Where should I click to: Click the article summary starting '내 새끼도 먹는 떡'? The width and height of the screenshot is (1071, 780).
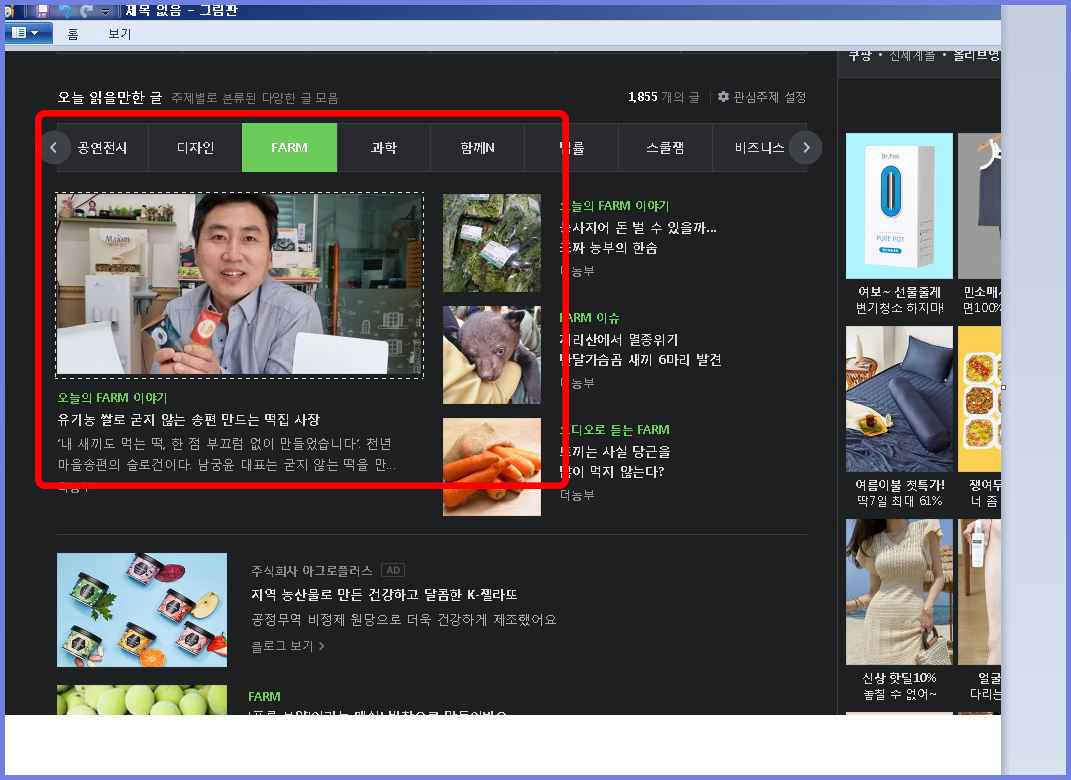226,454
